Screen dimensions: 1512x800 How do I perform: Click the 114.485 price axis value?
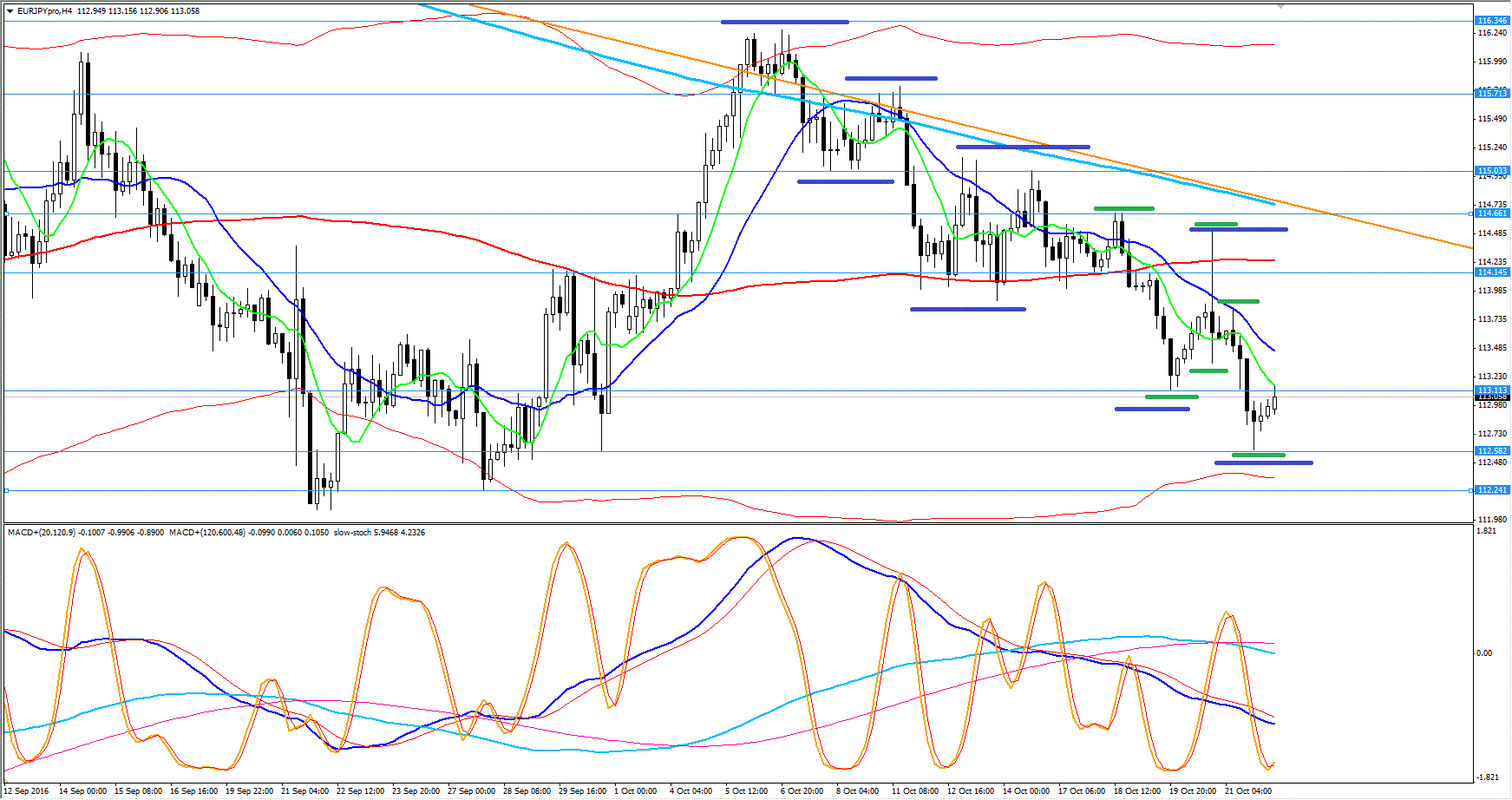pyautogui.click(x=1491, y=233)
